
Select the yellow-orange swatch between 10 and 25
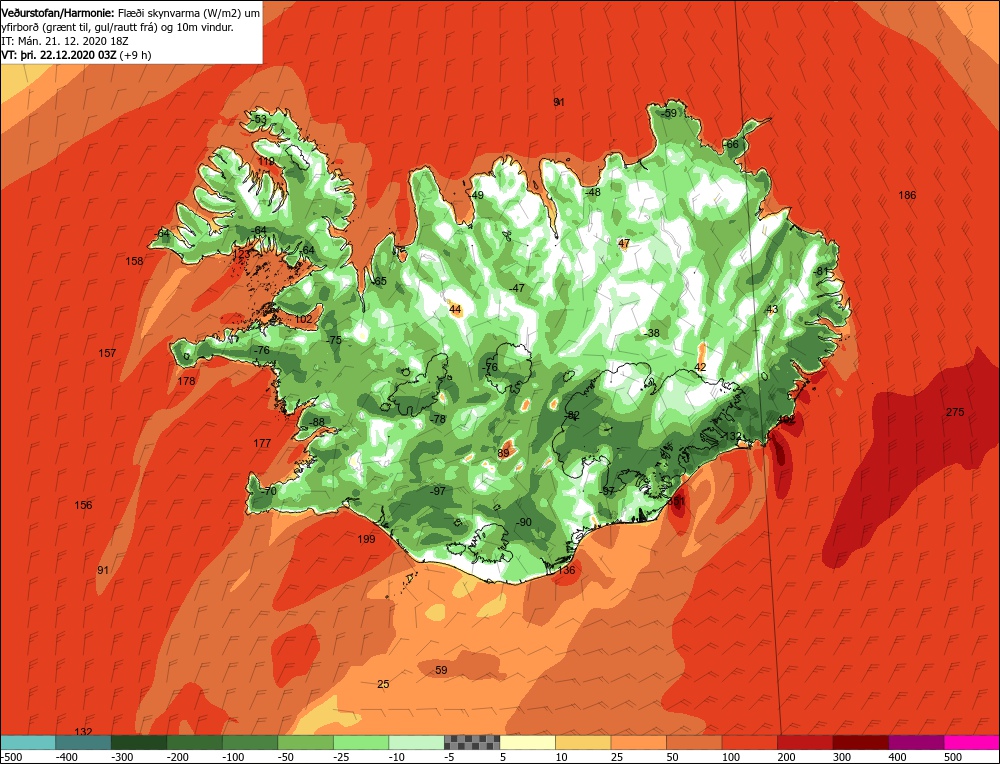(583, 742)
